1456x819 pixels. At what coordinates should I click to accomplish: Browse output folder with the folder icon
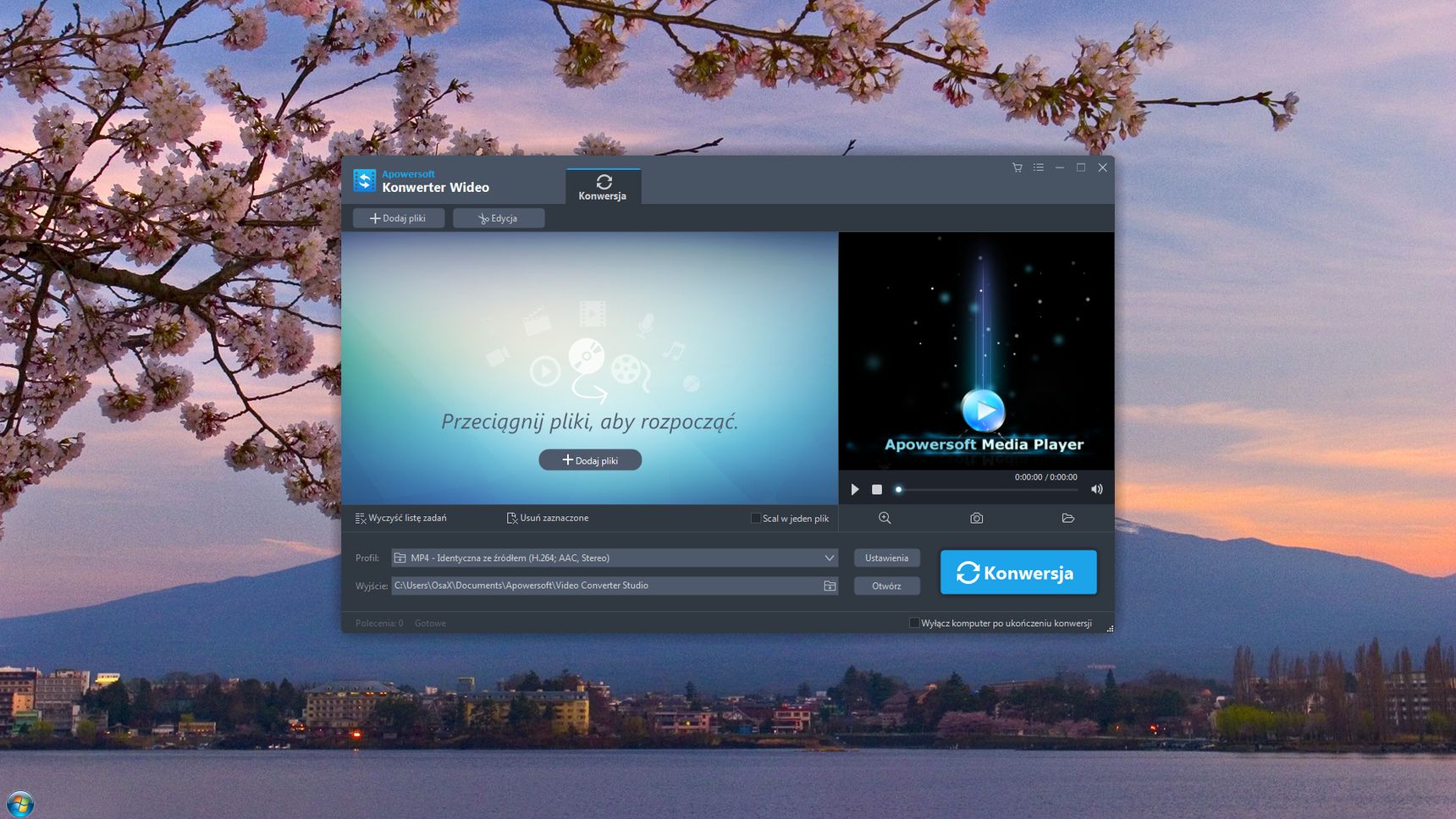[x=830, y=585]
